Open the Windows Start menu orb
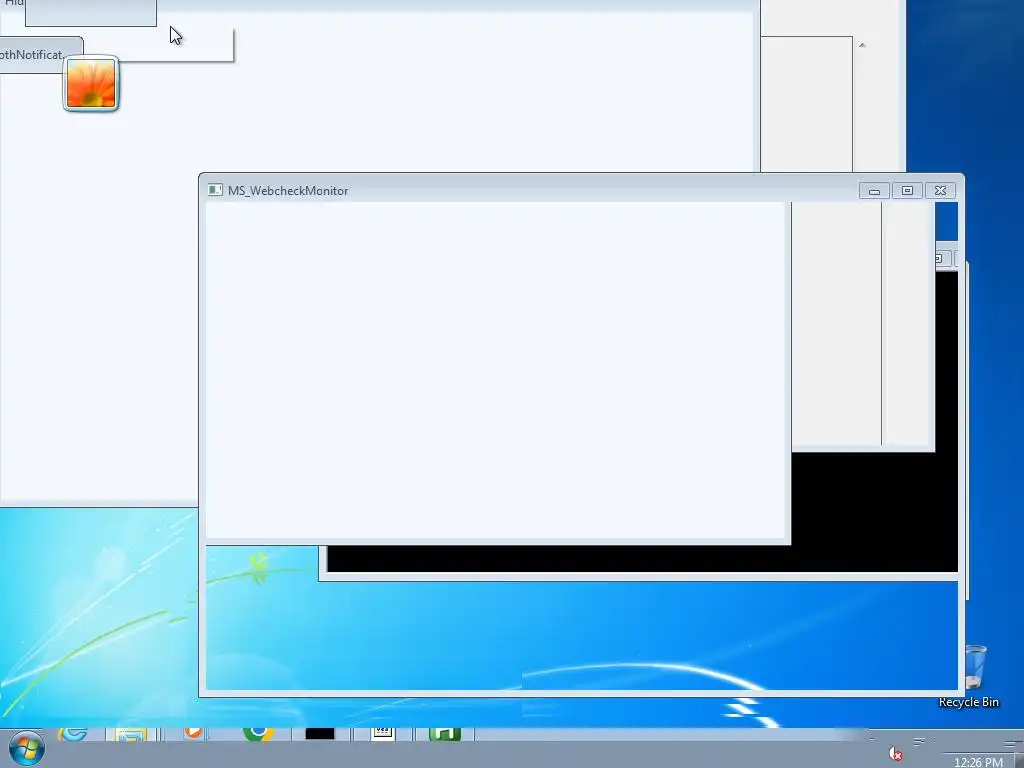This screenshot has width=1024, height=768. (x=26, y=748)
